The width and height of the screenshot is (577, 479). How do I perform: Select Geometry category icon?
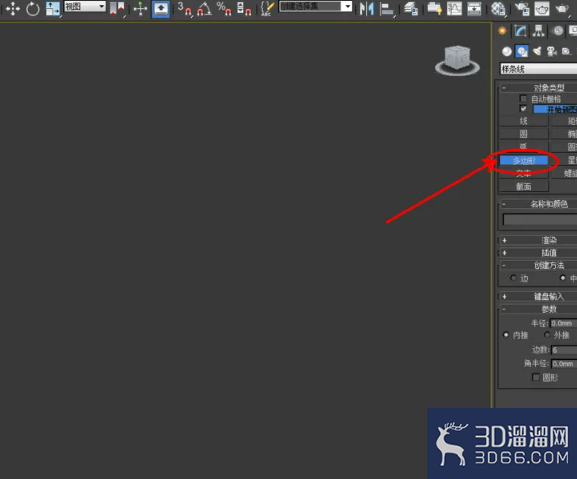[507, 51]
